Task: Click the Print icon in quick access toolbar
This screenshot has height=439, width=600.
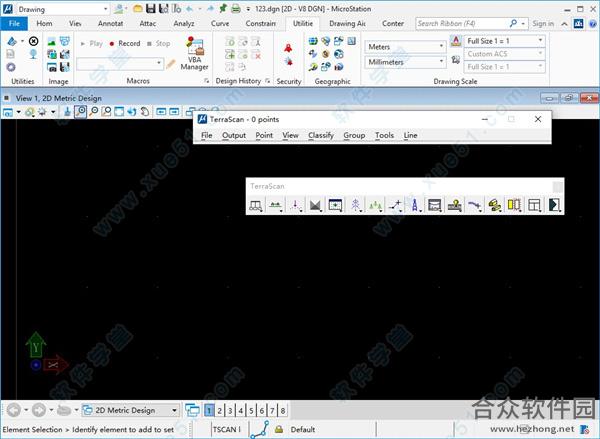Action: [236, 8]
